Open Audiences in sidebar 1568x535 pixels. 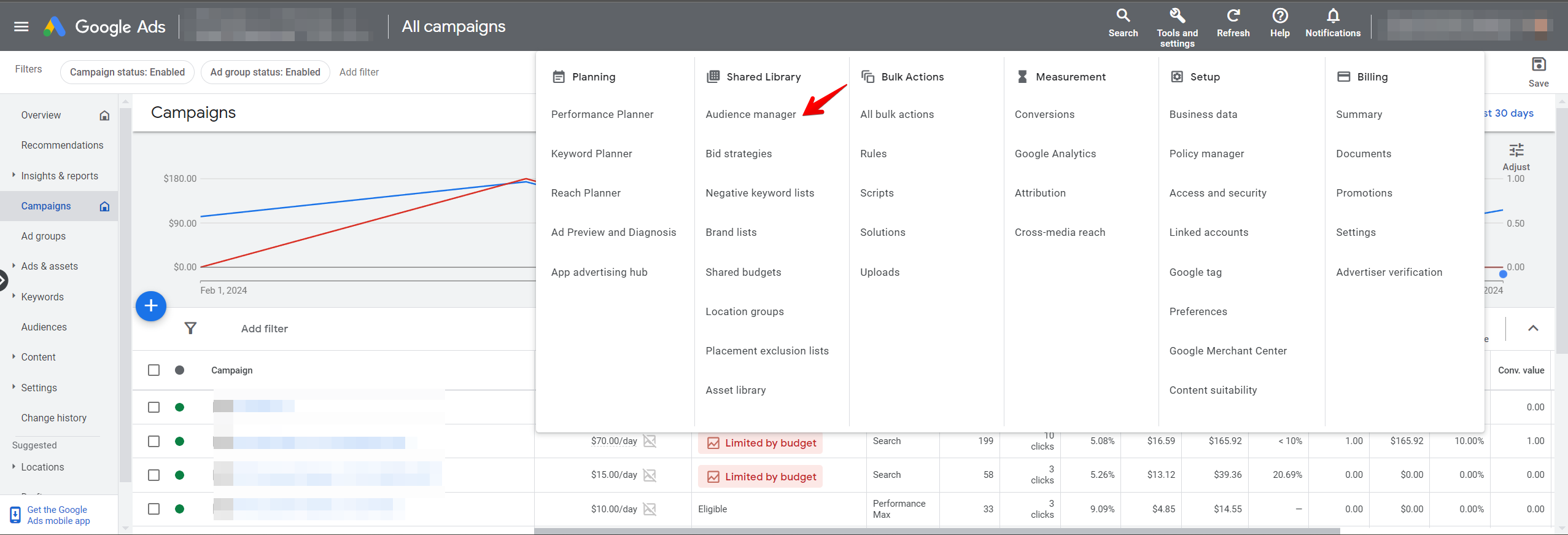pyautogui.click(x=44, y=327)
